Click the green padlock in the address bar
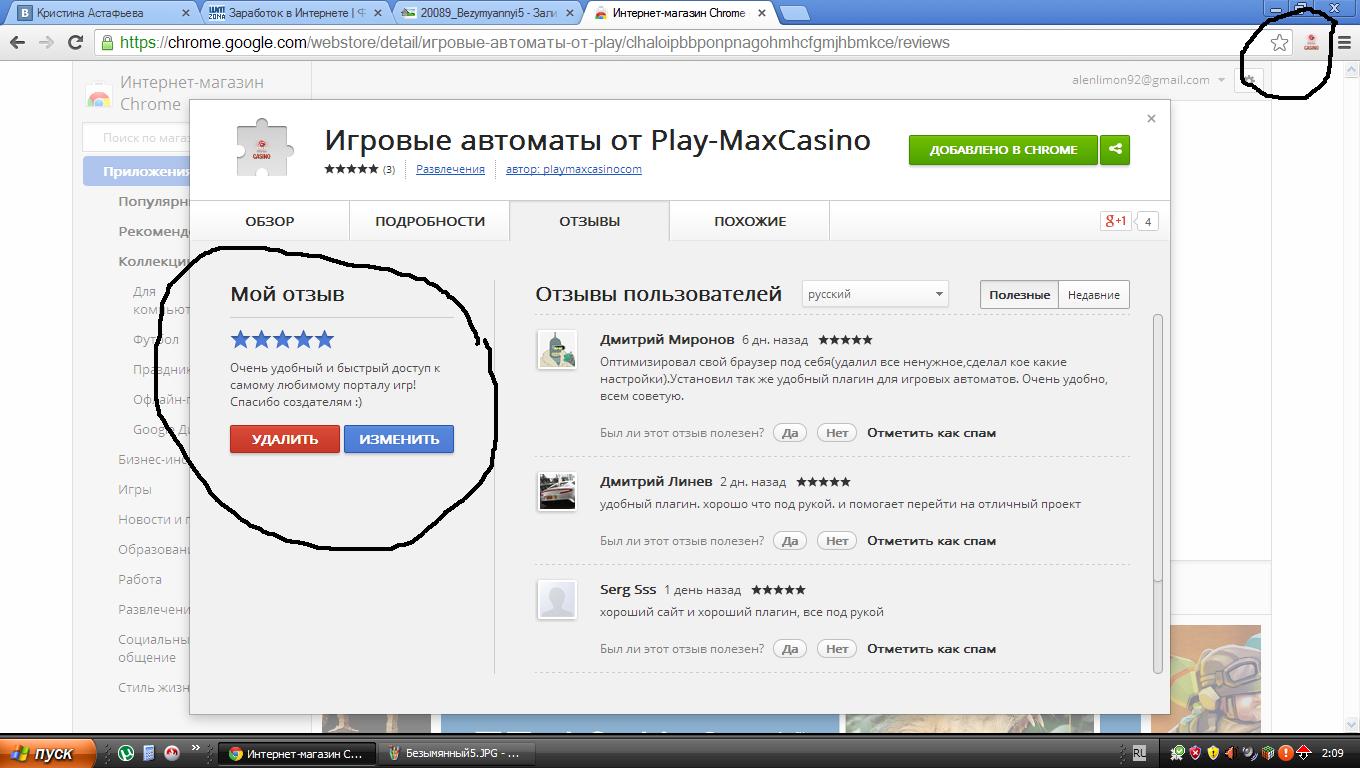Viewport: 1360px width, 768px height. (x=107, y=42)
